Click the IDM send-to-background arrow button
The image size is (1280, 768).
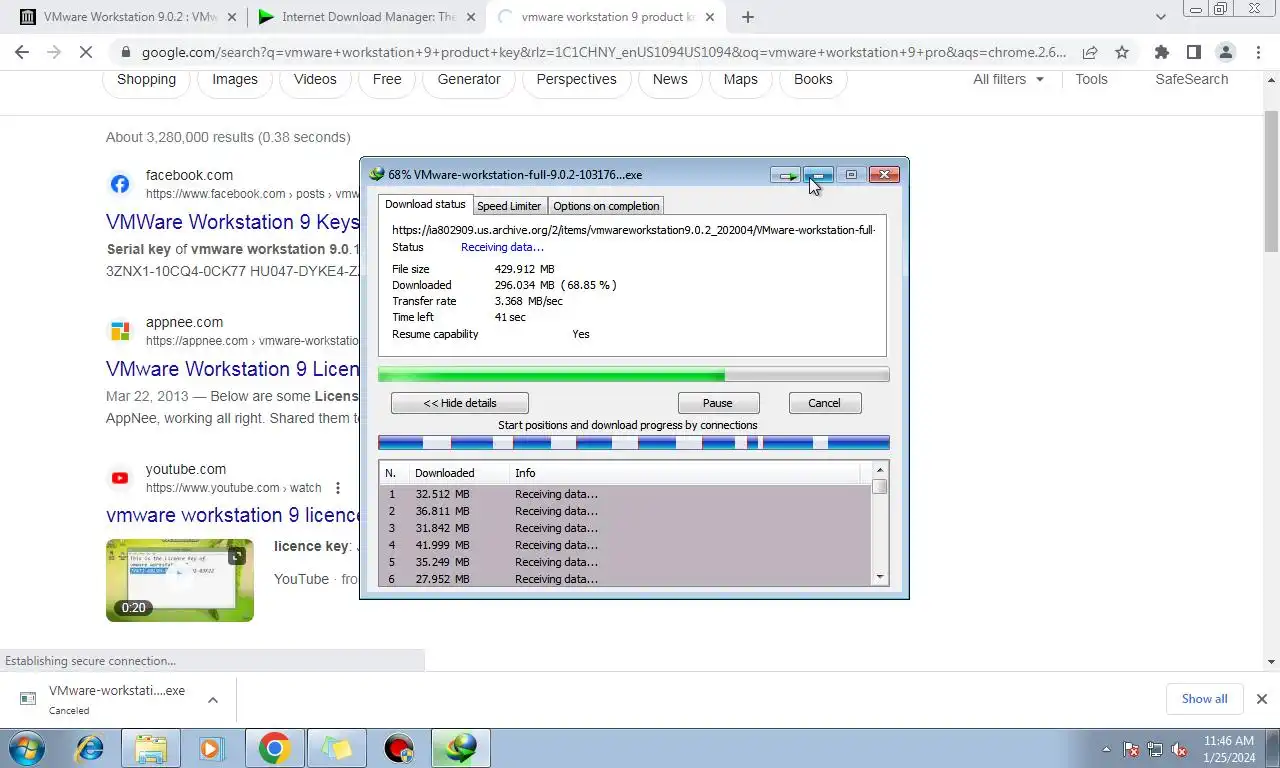coord(785,175)
